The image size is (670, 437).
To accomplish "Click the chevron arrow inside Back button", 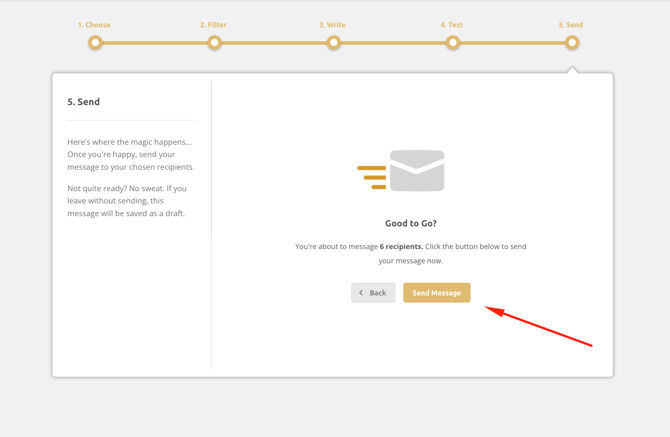I will (361, 293).
